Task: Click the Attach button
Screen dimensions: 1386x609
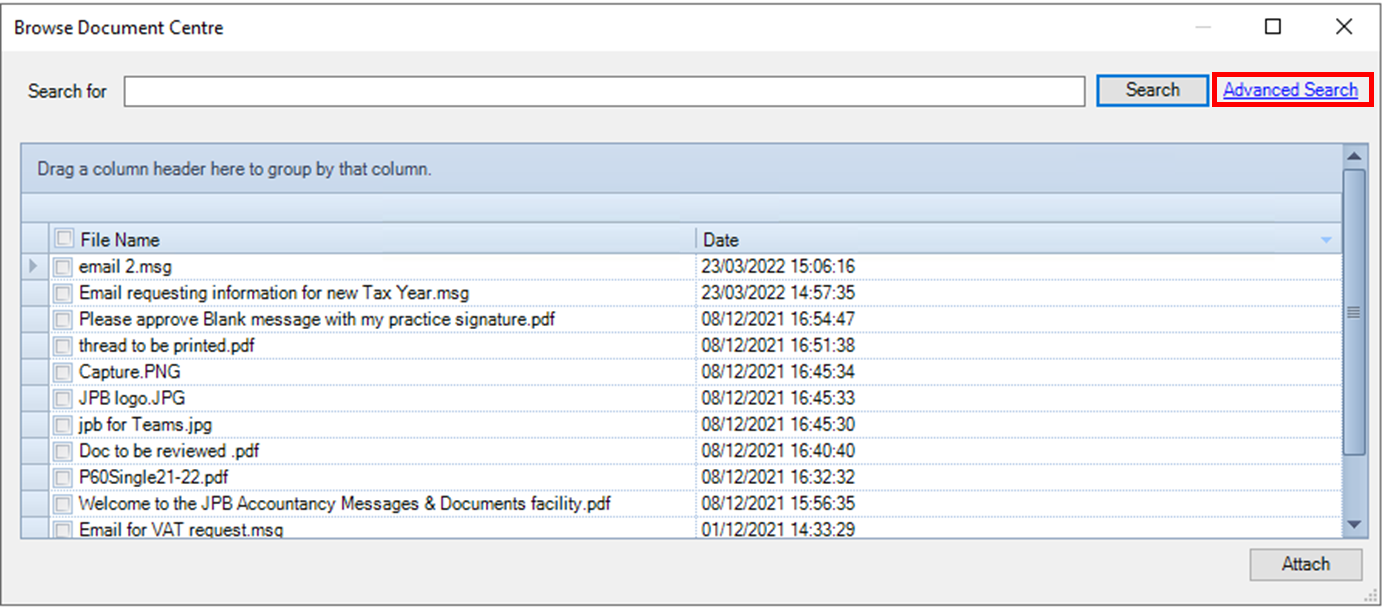Action: [1305, 564]
